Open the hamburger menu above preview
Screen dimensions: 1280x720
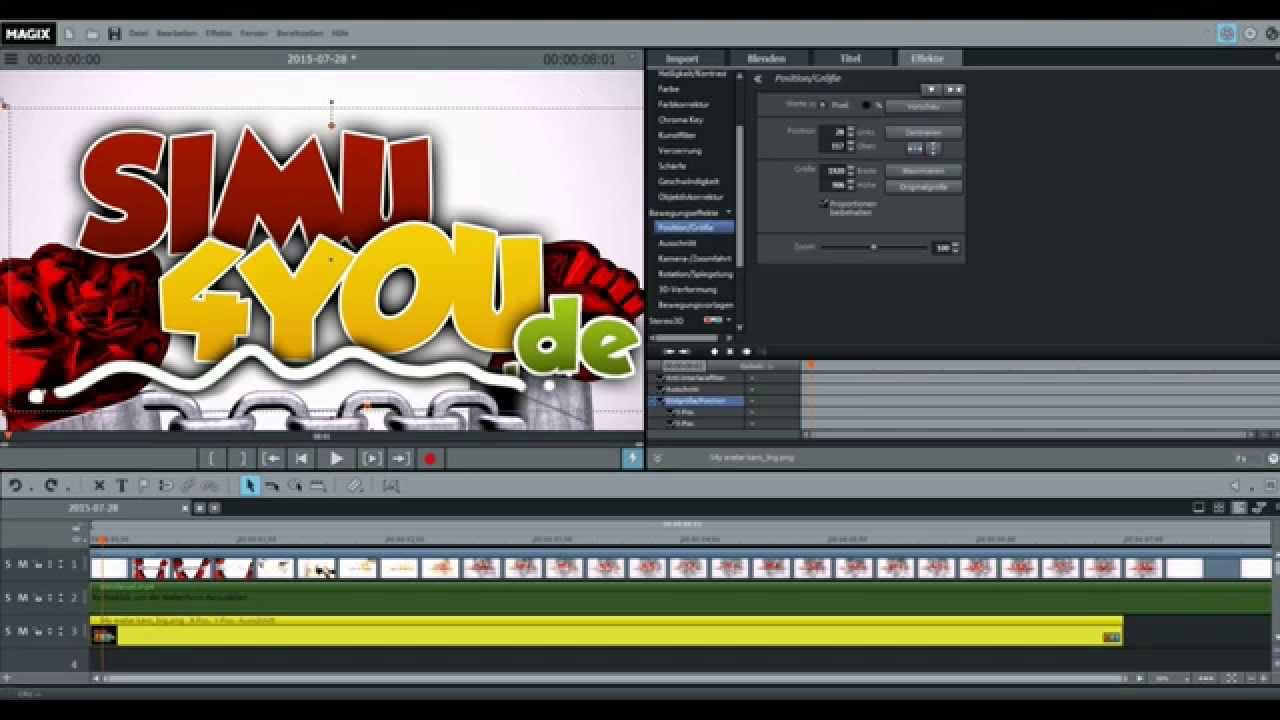pyautogui.click(x=11, y=59)
